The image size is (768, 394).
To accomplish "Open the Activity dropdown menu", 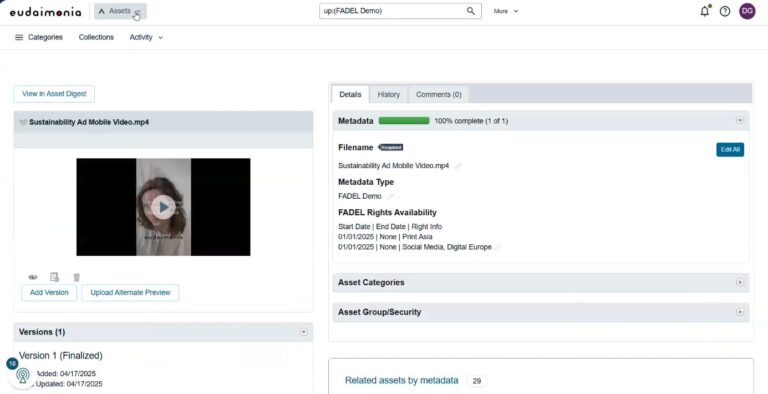I will (x=146, y=37).
